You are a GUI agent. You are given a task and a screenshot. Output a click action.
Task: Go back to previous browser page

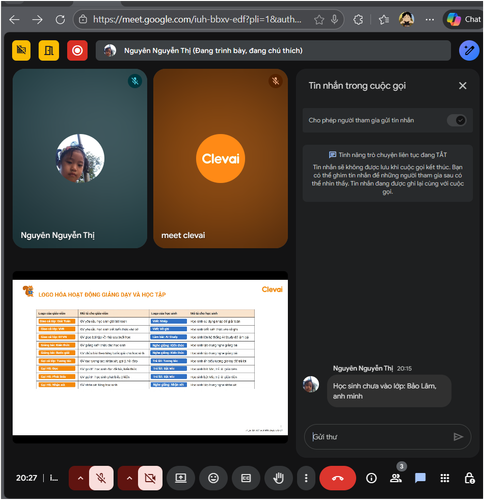pos(14,20)
